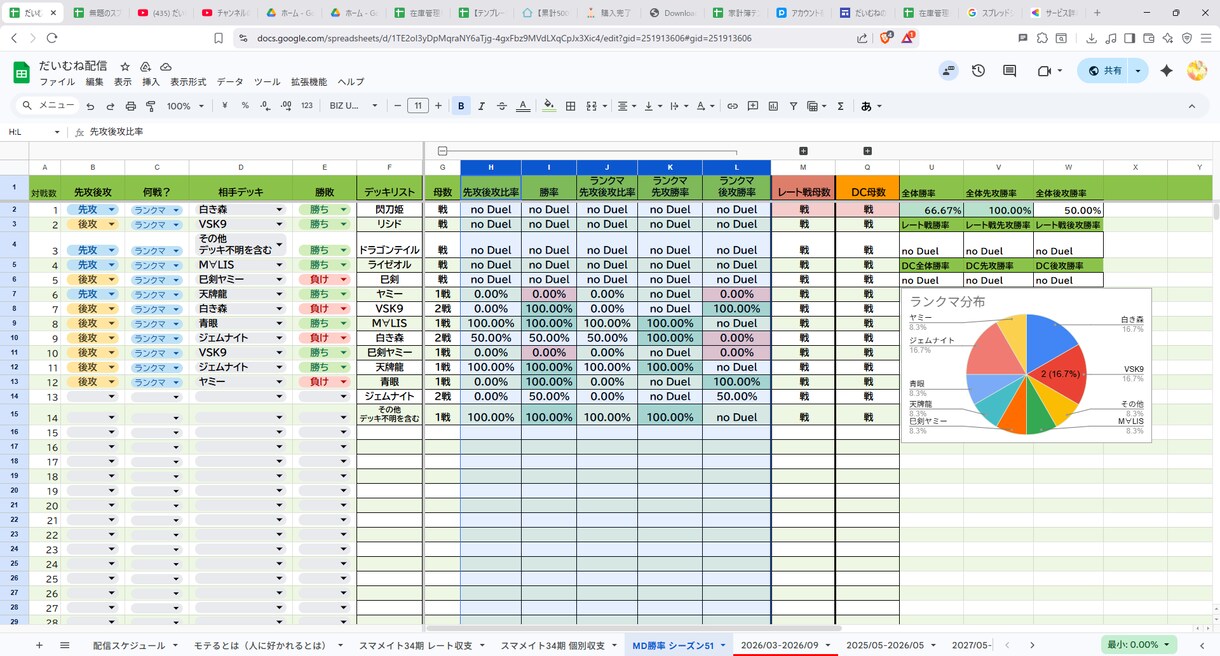Apply yen currency format

pos(224,106)
